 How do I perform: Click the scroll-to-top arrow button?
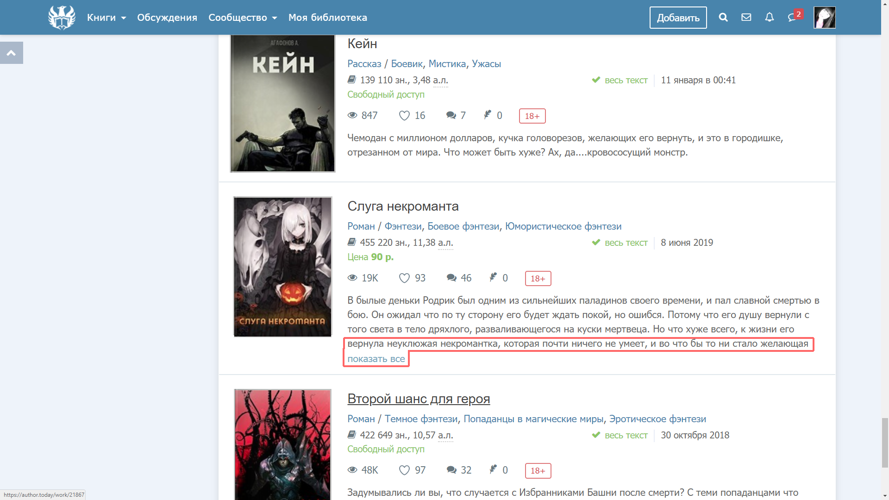(x=11, y=53)
